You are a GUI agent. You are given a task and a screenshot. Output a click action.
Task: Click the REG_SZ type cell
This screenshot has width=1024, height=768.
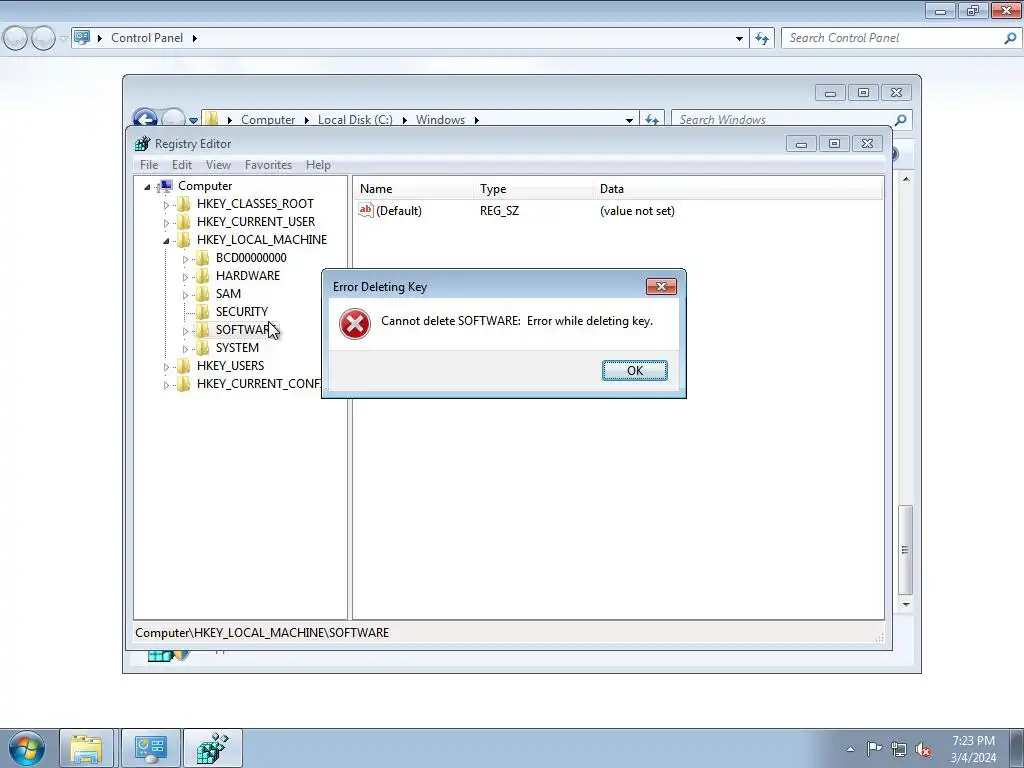click(500, 211)
